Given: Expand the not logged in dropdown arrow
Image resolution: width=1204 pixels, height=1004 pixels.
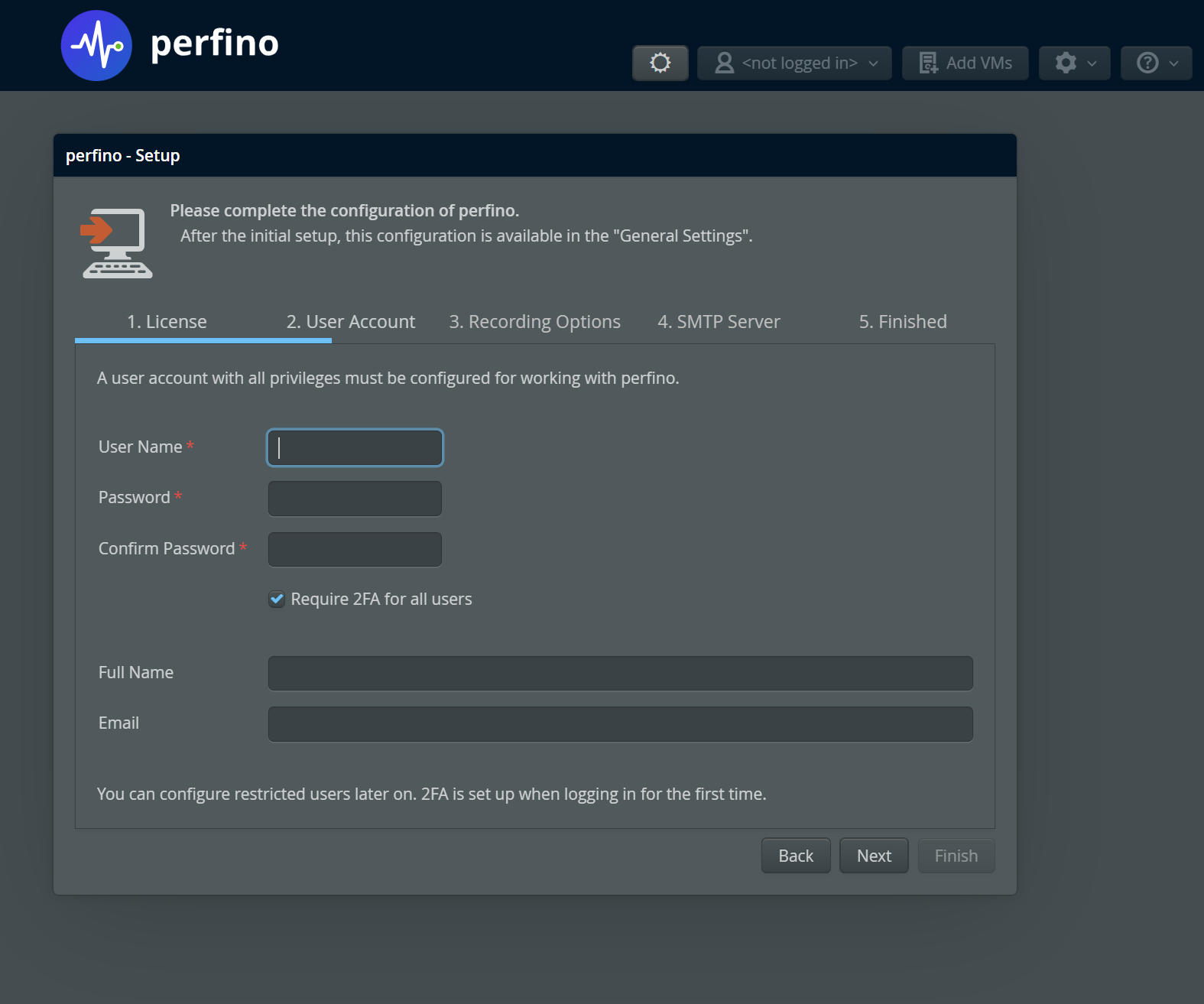Looking at the screenshot, I should click(874, 63).
